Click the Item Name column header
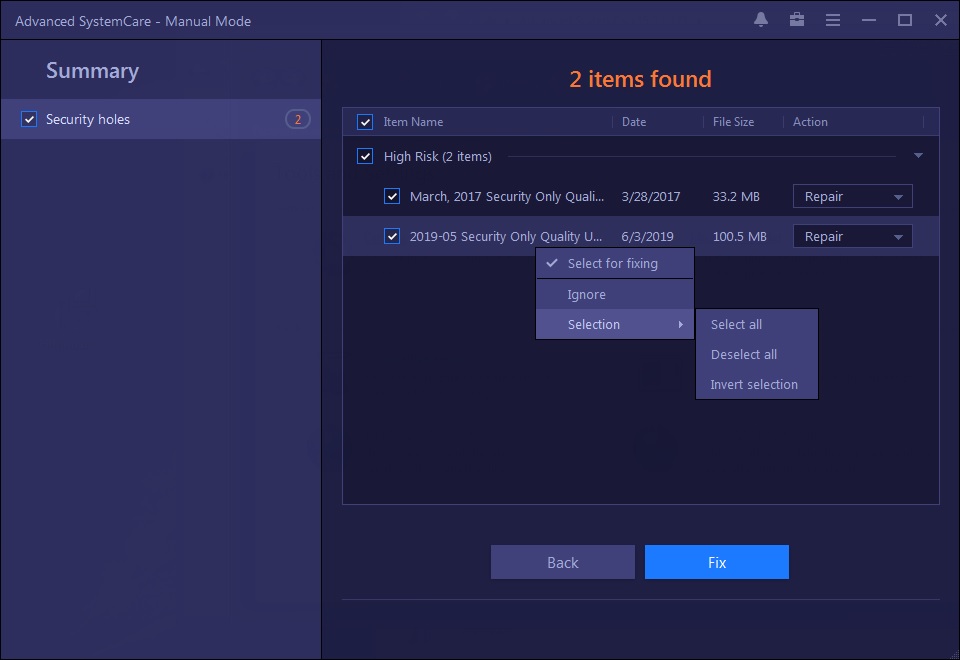Image resolution: width=960 pixels, height=660 pixels. pyautogui.click(x=413, y=122)
